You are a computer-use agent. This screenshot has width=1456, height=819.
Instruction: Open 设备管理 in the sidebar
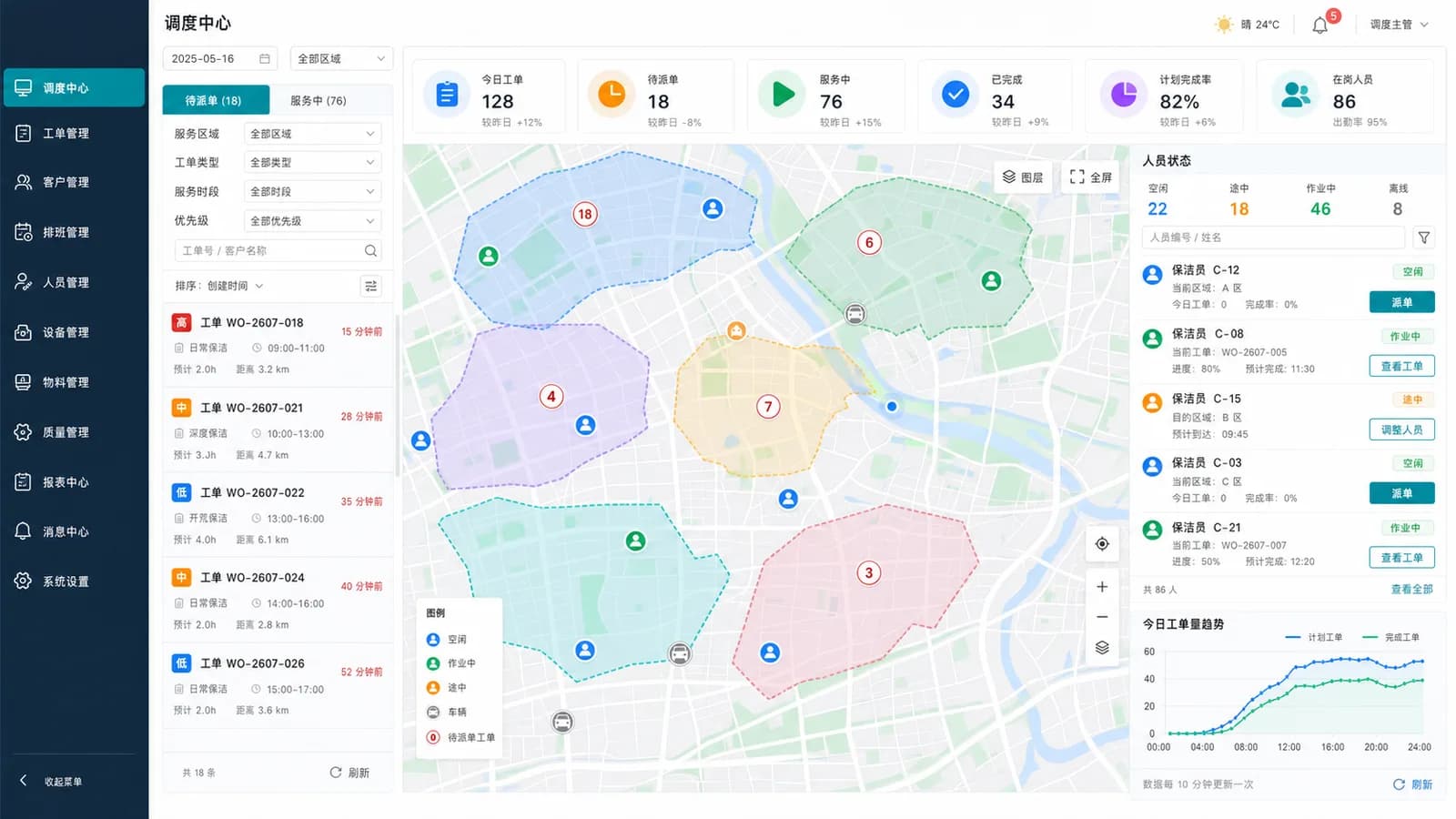pyautogui.click(x=74, y=332)
